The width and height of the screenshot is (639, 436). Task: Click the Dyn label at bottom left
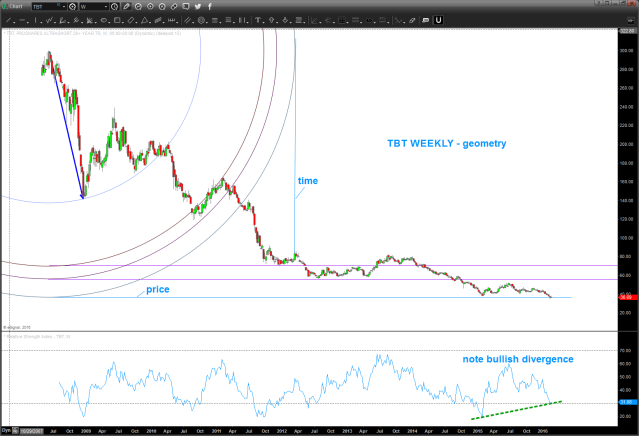[8, 430]
